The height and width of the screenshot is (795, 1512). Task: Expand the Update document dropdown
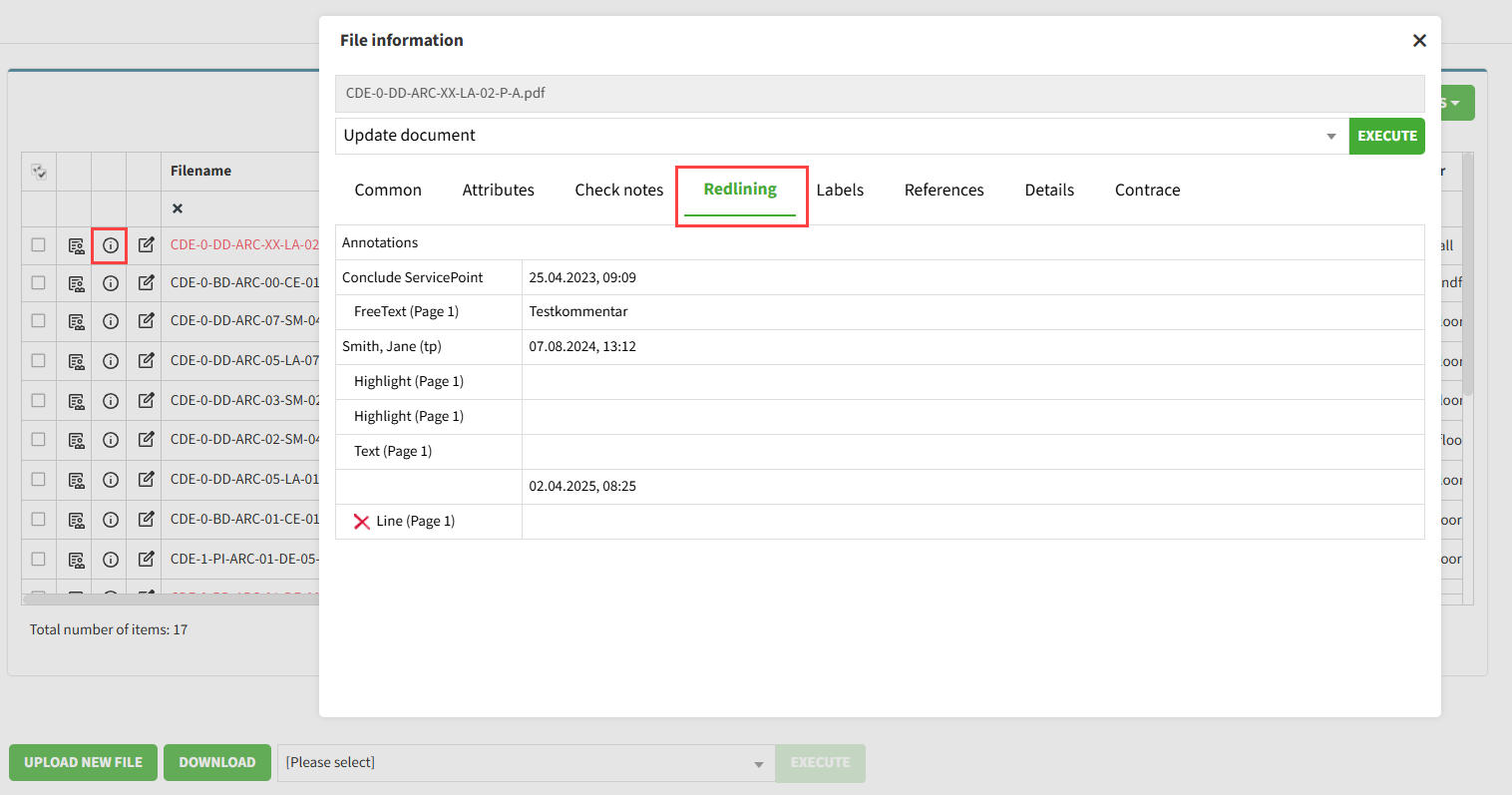coord(1330,137)
